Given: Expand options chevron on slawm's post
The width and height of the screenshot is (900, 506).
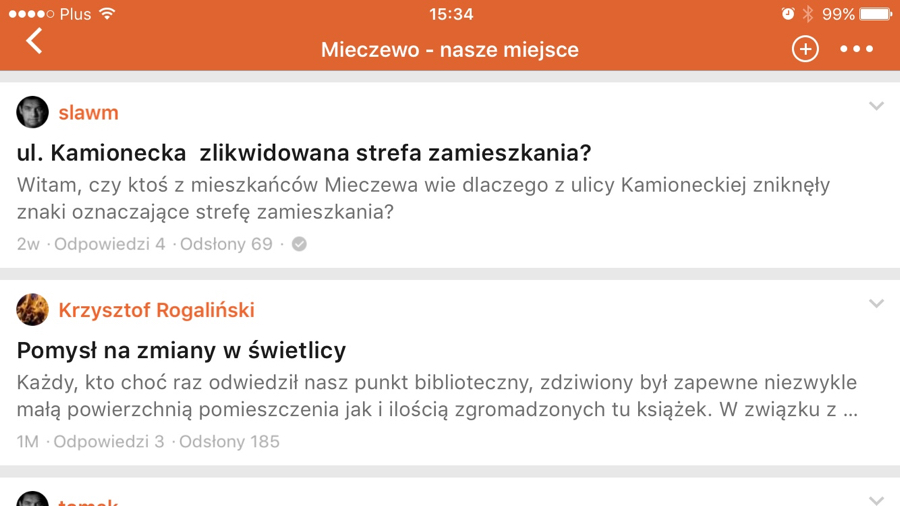Looking at the screenshot, I should point(876,106).
